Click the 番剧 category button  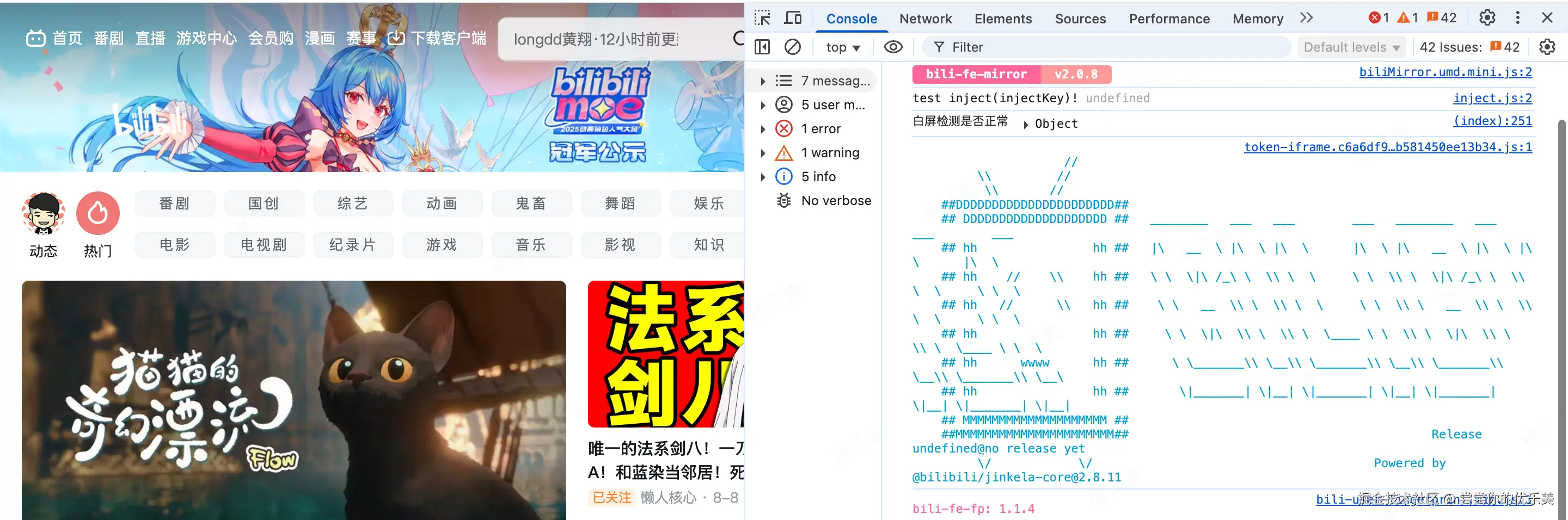point(175,203)
